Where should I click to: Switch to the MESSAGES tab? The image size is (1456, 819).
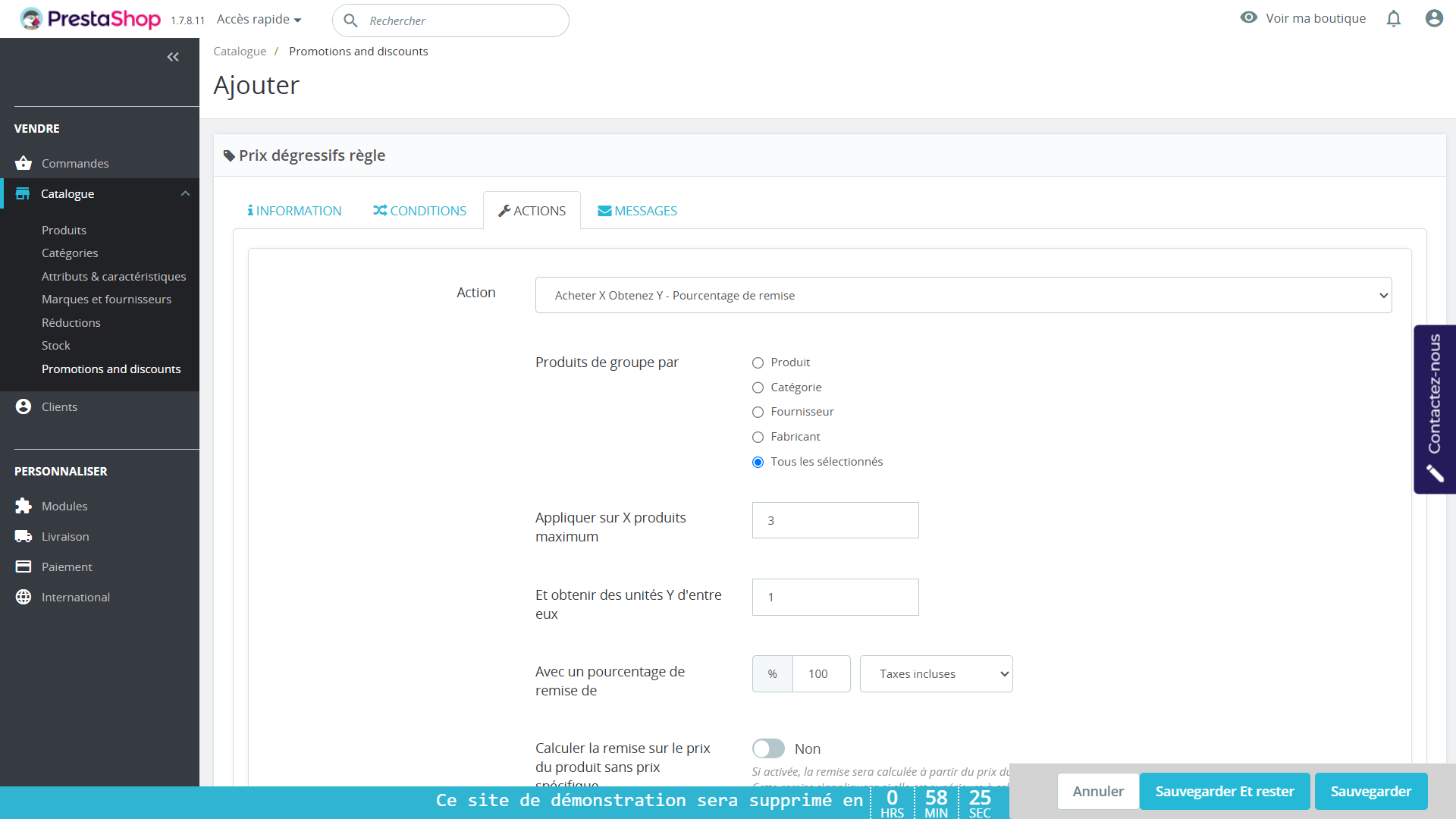click(x=637, y=211)
